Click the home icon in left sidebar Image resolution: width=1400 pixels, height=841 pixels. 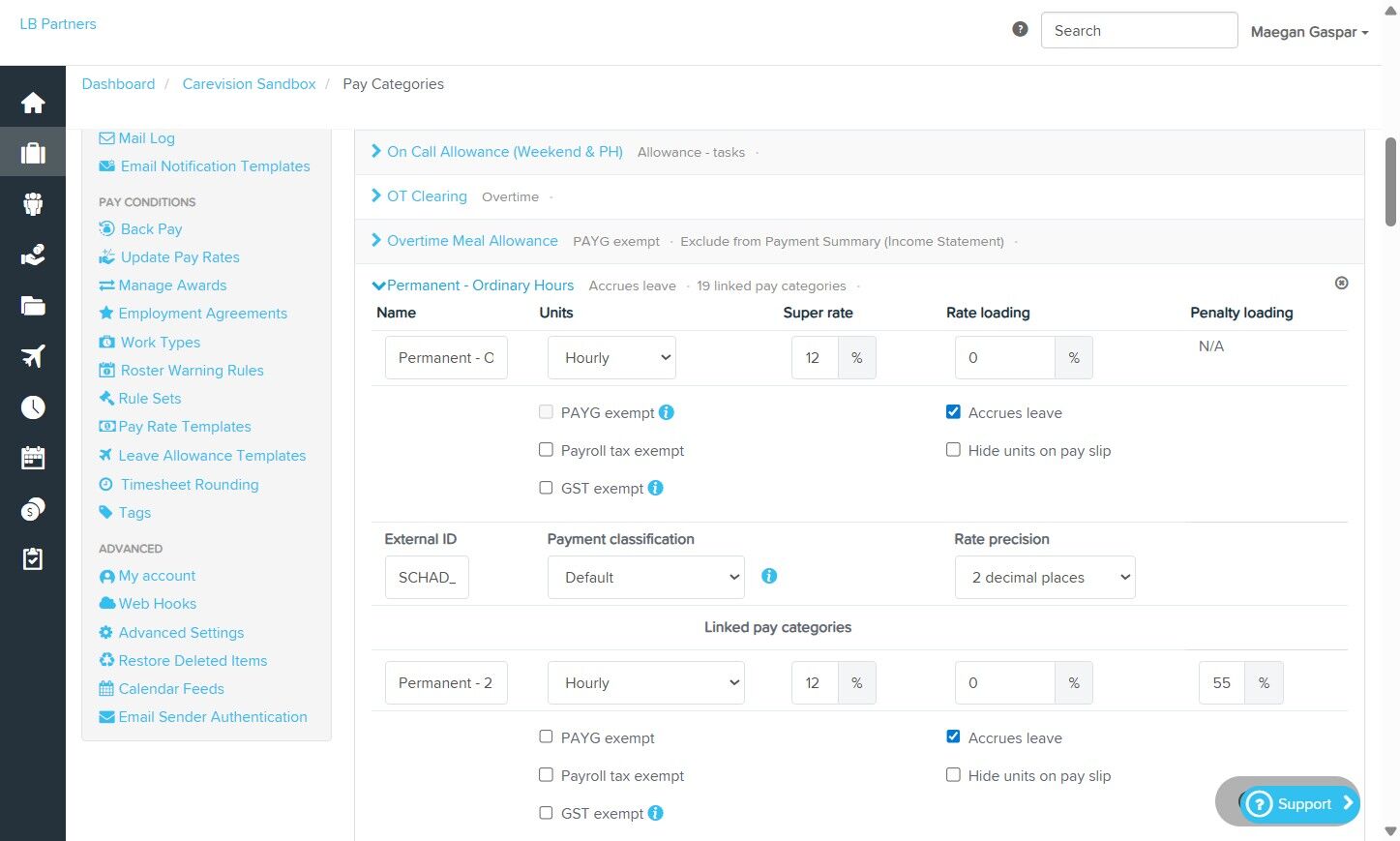click(33, 103)
